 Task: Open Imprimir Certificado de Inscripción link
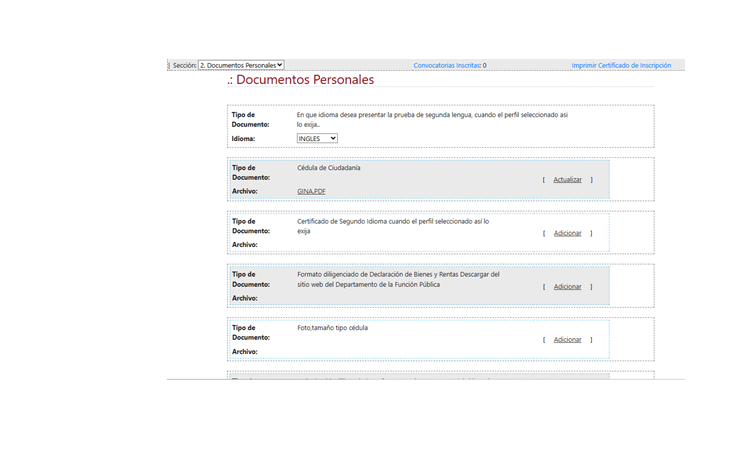click(x=621, y=65)
